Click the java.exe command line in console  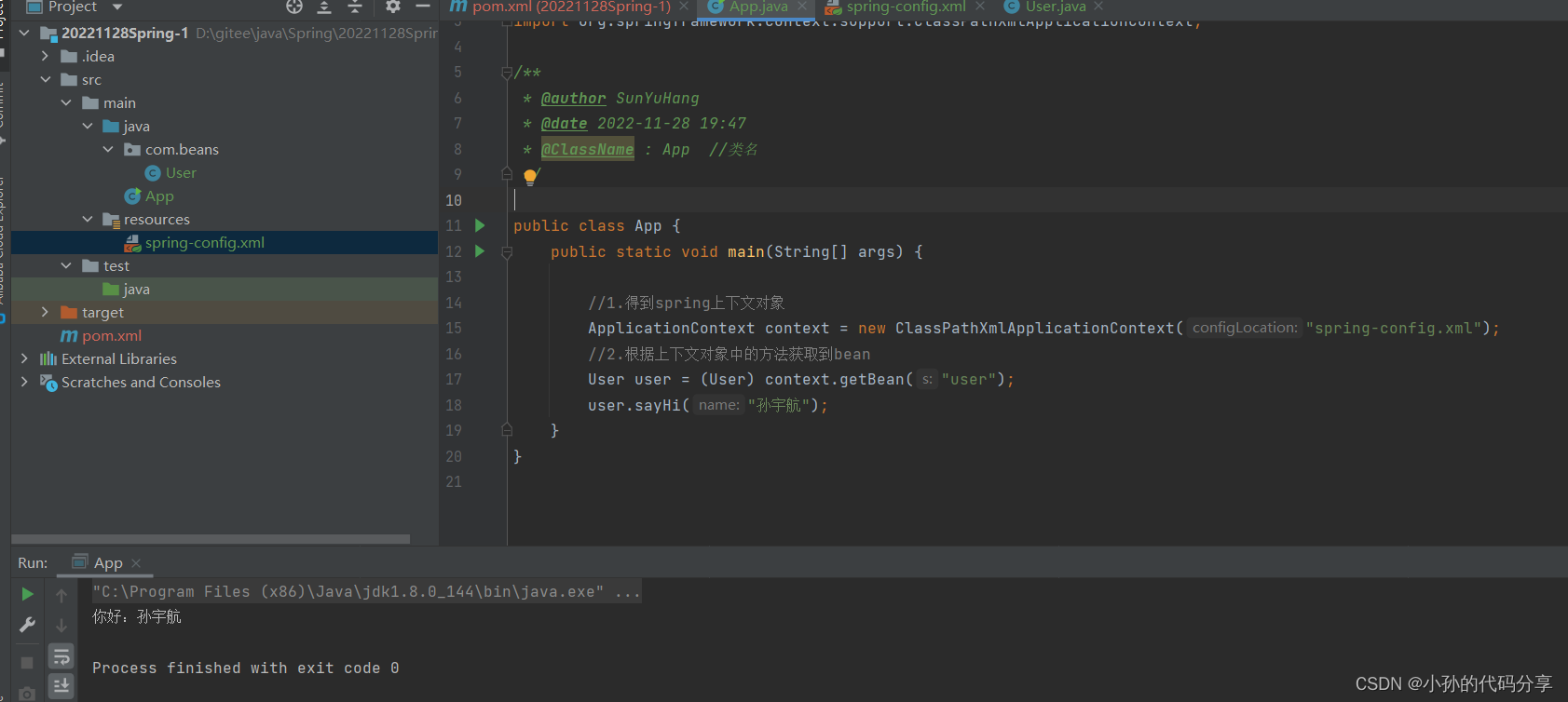click(366, 591)
